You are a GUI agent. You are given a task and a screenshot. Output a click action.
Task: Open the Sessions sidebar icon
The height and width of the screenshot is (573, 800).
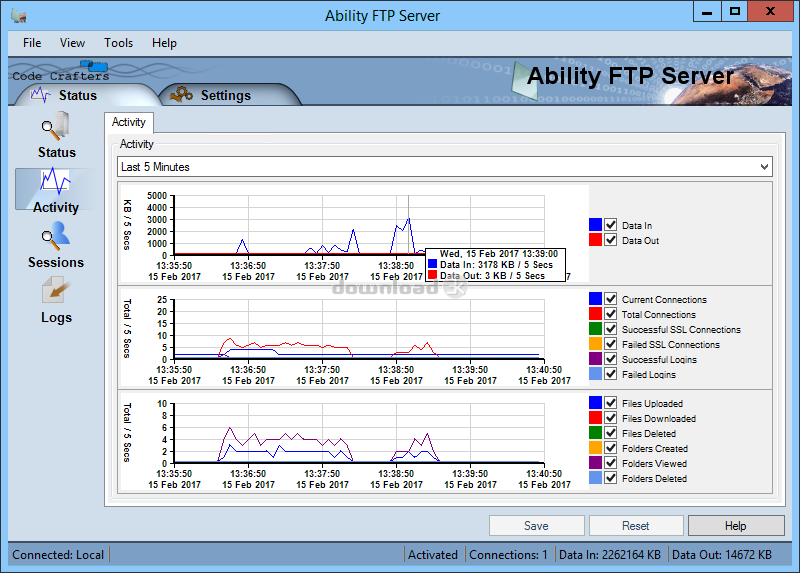click(x=56, y=246)
